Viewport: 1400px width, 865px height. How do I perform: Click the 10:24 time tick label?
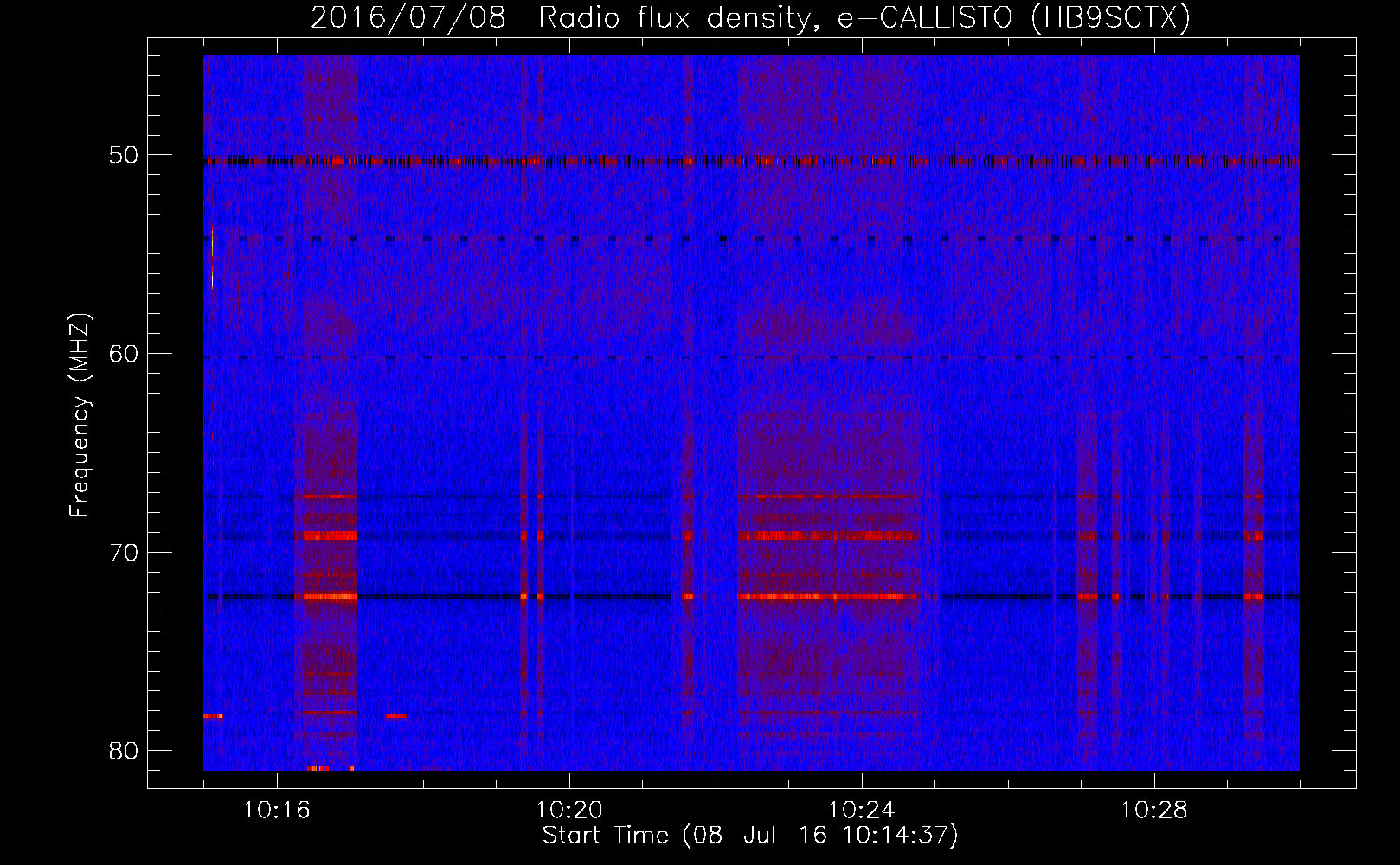pyautogui.click(x=862, y=811)
